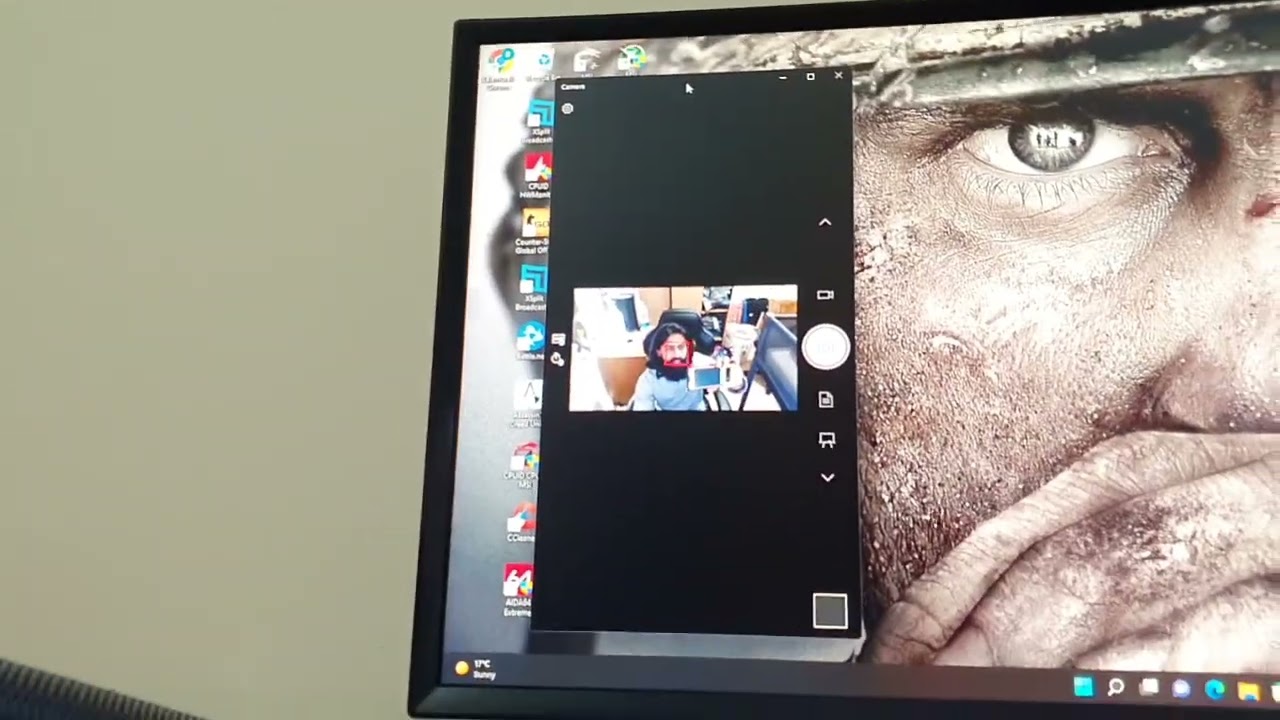Open the camera roll thumbnail
The width and height of the screenshot is (1280, 720).
click(830, 611)
